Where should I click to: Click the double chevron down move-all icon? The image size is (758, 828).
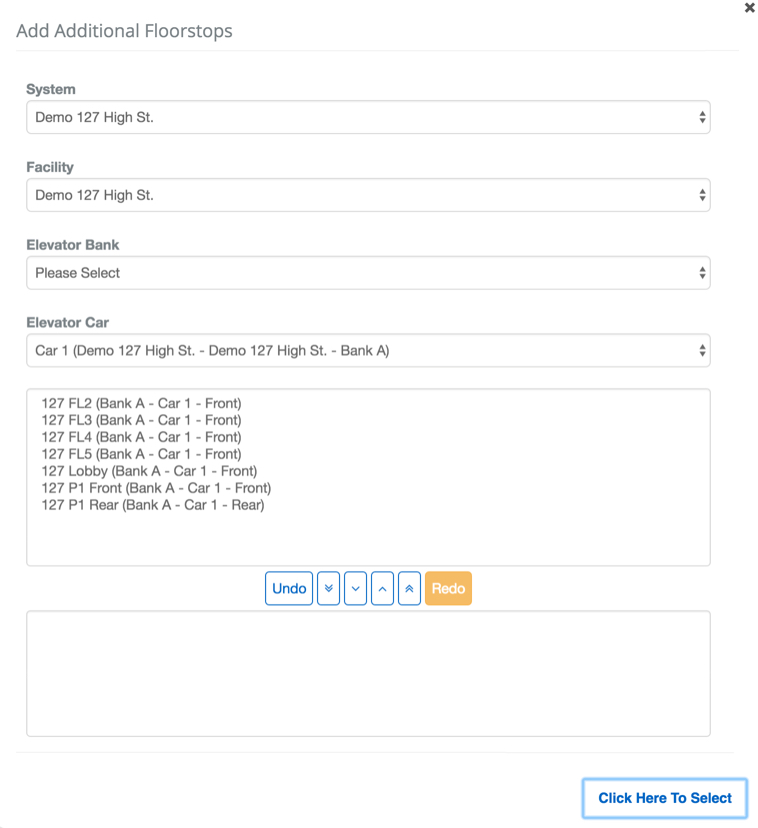328,589
